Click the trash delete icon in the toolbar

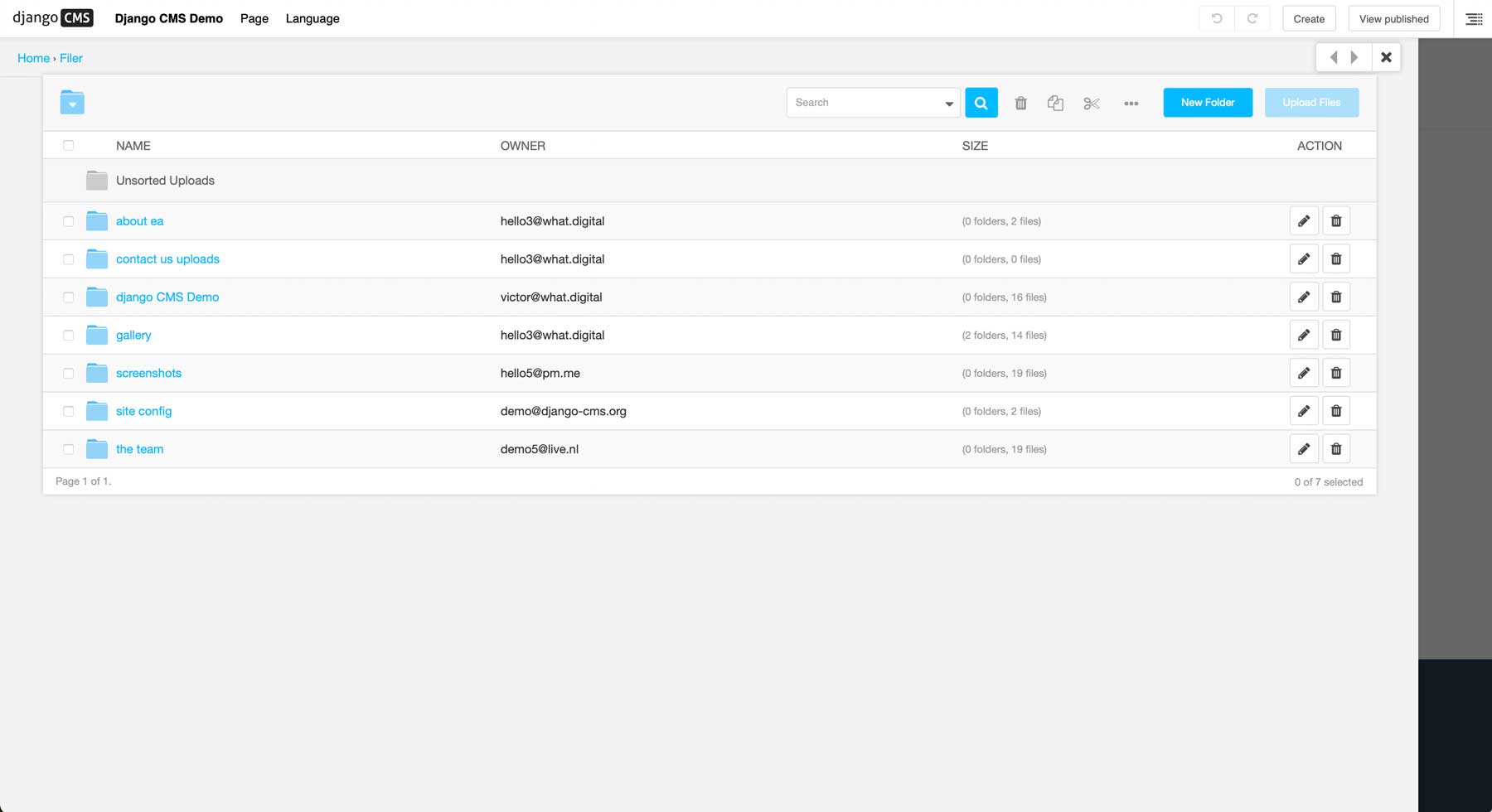(1020, 103)
